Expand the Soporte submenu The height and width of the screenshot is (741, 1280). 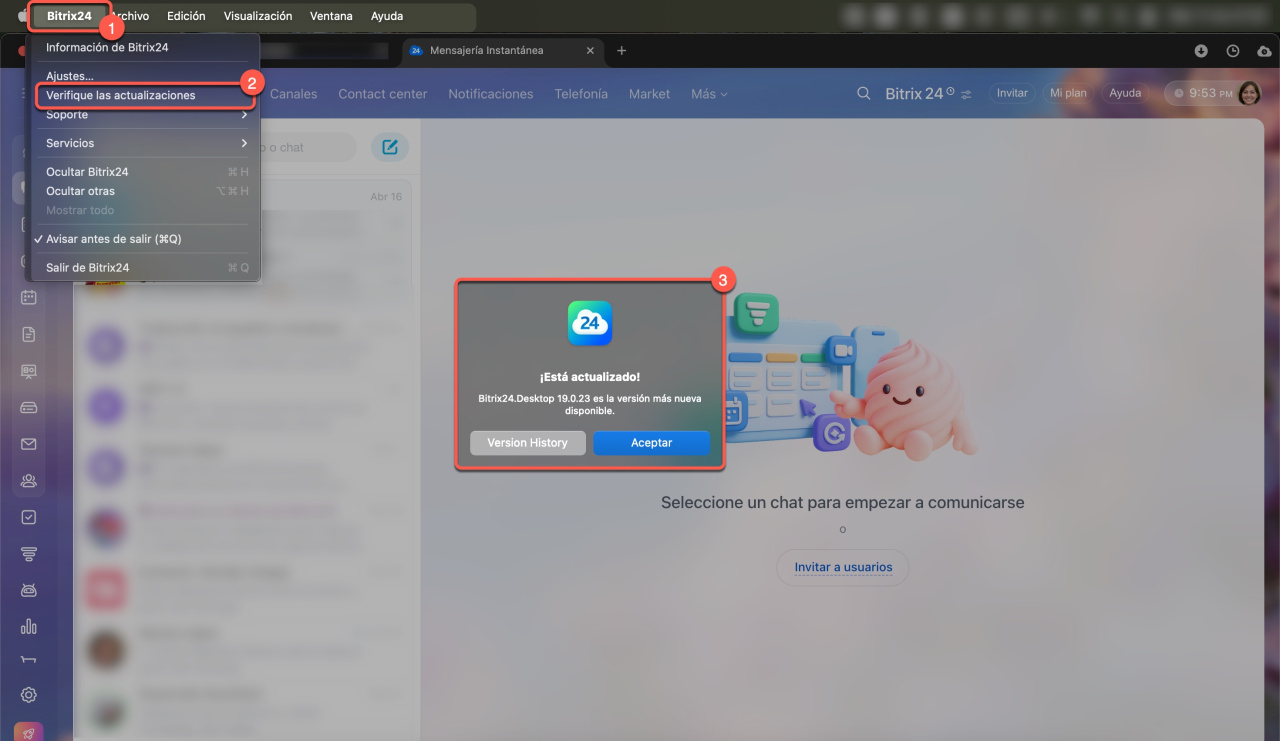click(x=145, y=115)
